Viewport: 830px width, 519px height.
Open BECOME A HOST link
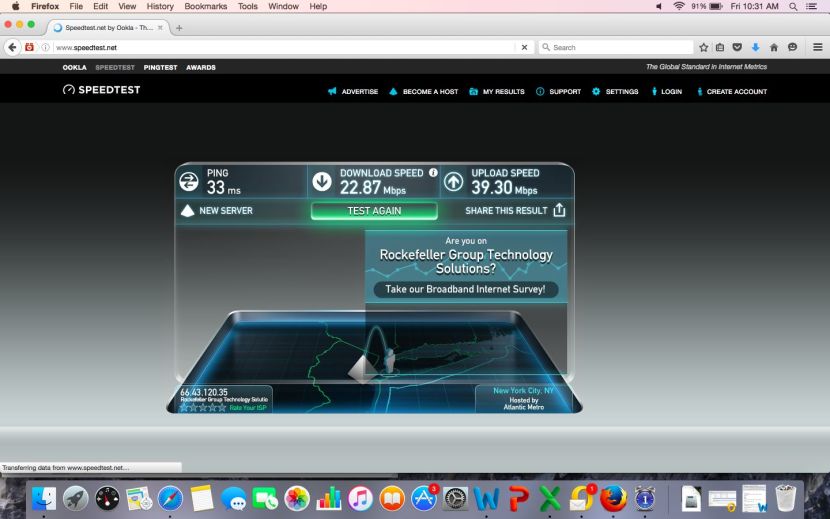point(430,92)
